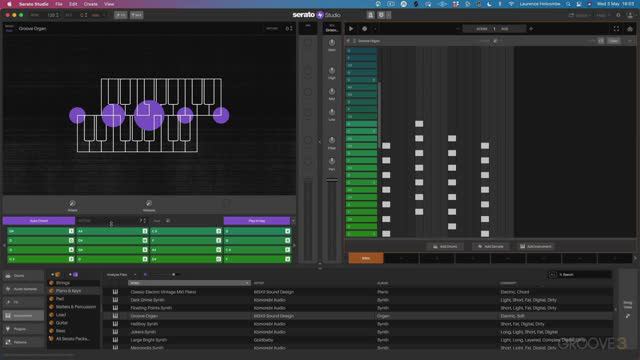Open the Song View panel on the right
The height and width of the screenshot is (360, 640).
tap(627, 309)
